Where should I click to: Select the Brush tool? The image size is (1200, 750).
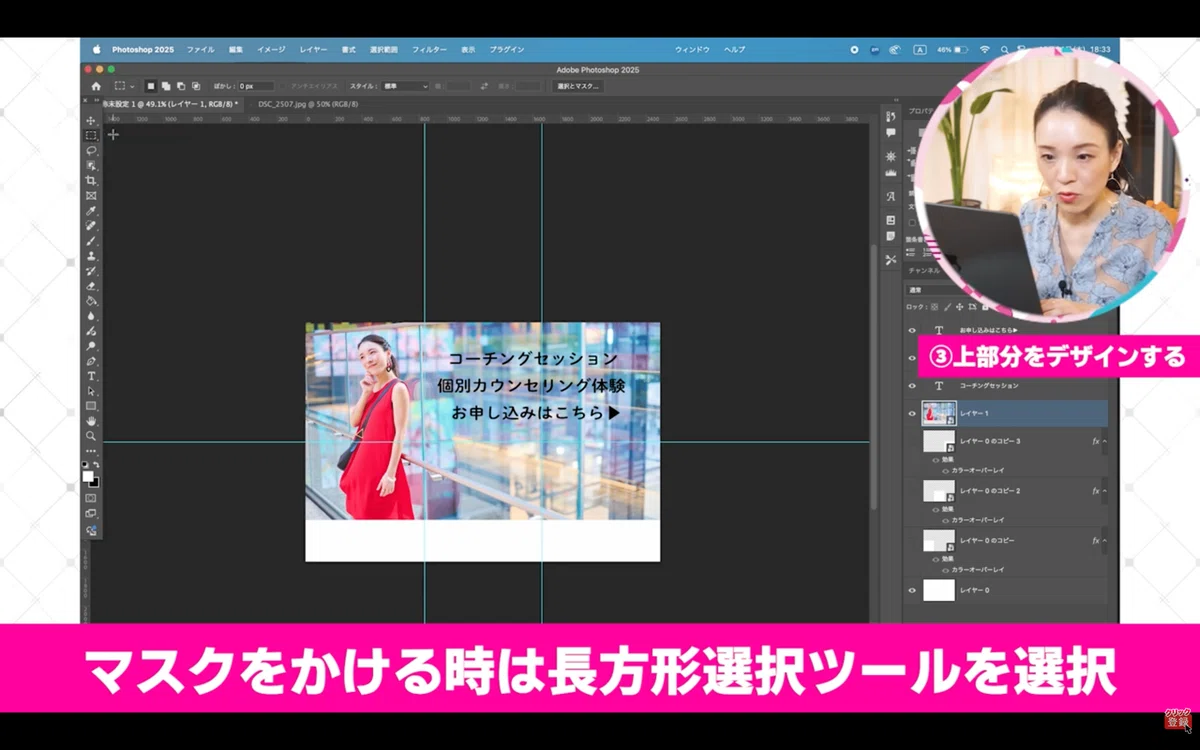(x=91, y=241)
